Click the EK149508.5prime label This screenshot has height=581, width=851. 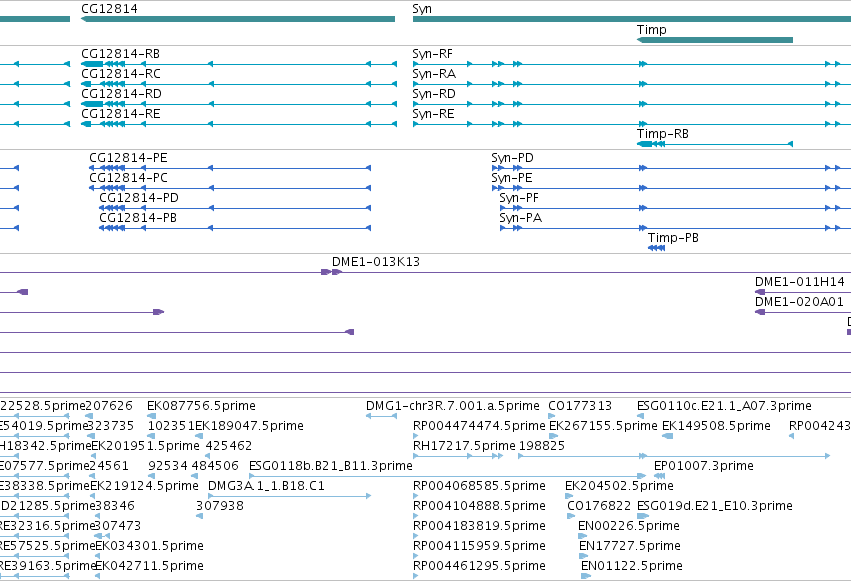[x=716, y=426]
